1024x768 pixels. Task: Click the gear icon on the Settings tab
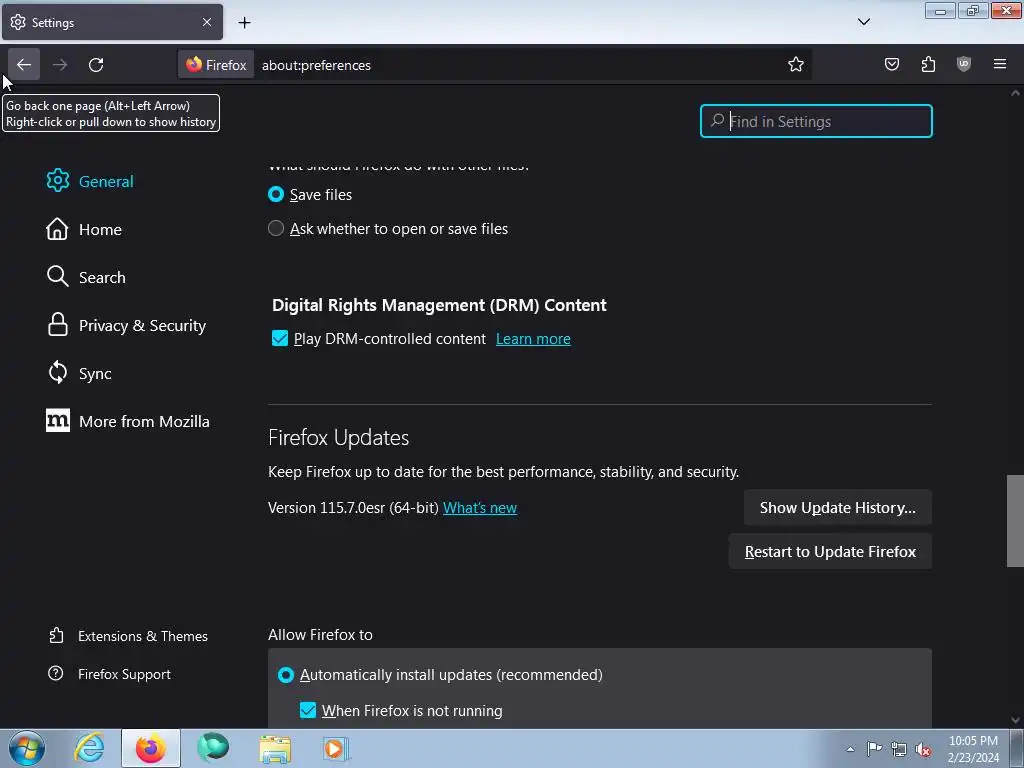tap(18, 22)
